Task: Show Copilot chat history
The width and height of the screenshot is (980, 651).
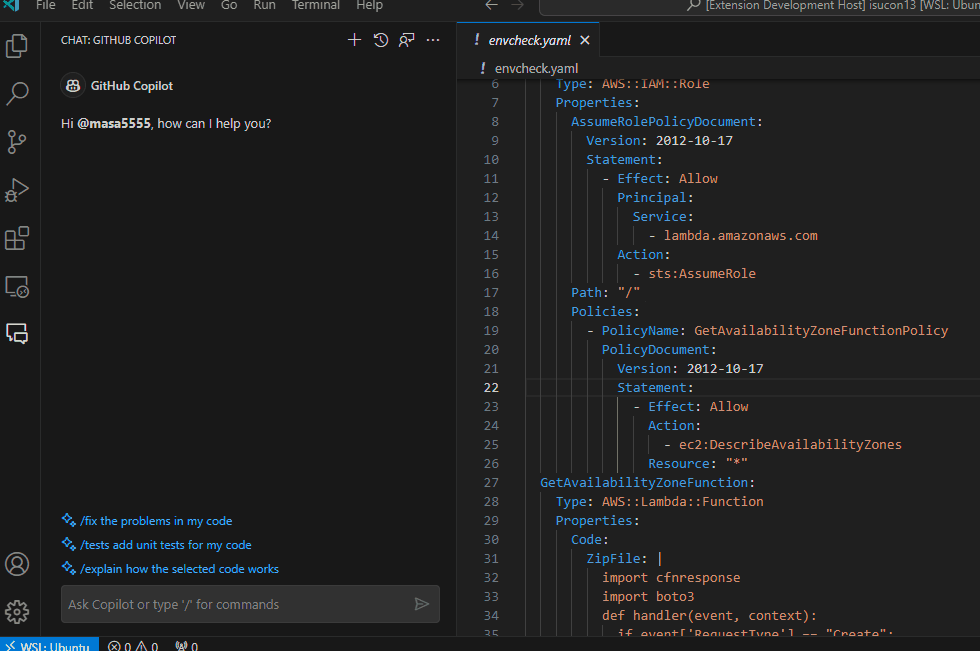Action: point(381,40)
